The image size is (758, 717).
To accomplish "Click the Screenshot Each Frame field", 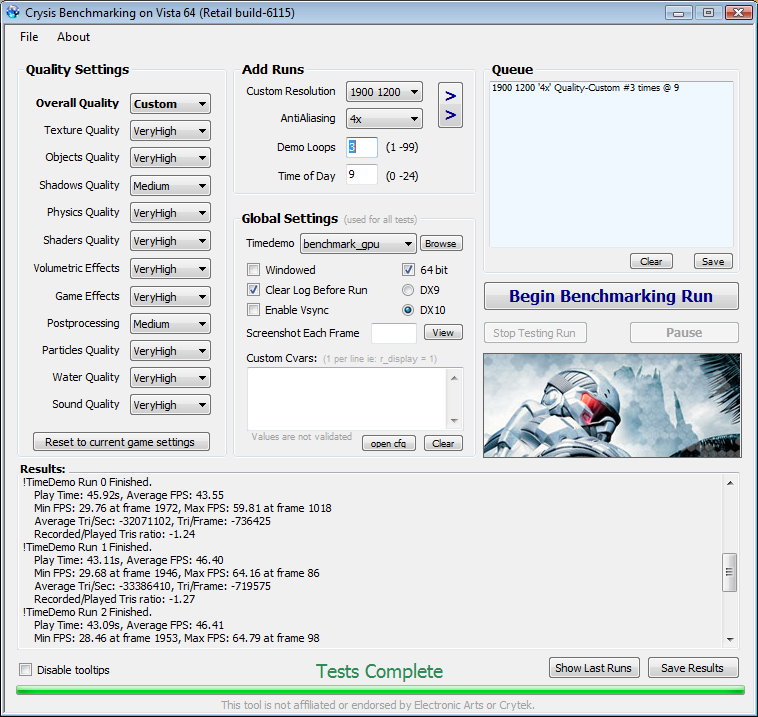I will pyautogui.click(x=394, y=333).
